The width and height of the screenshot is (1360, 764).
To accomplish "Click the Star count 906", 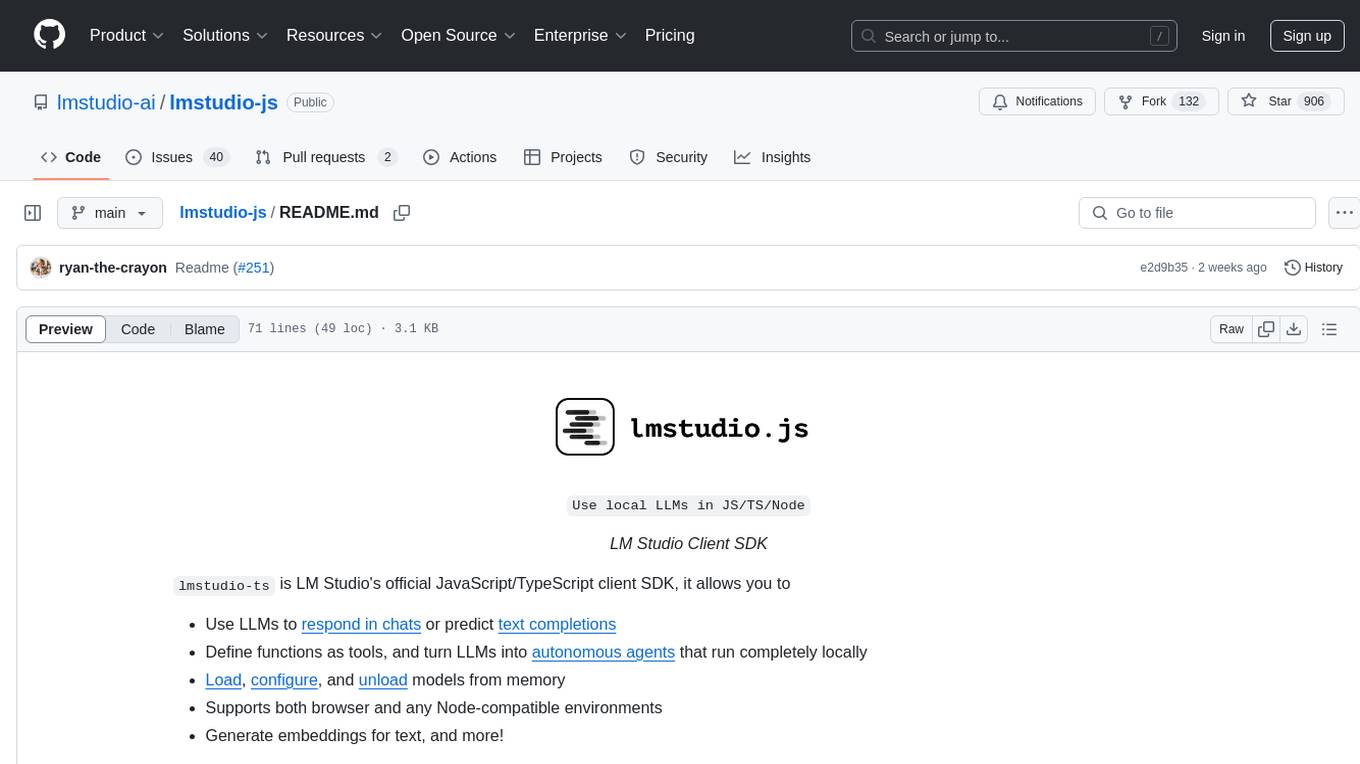I will pyautogui.click(x=1314, y=102).
